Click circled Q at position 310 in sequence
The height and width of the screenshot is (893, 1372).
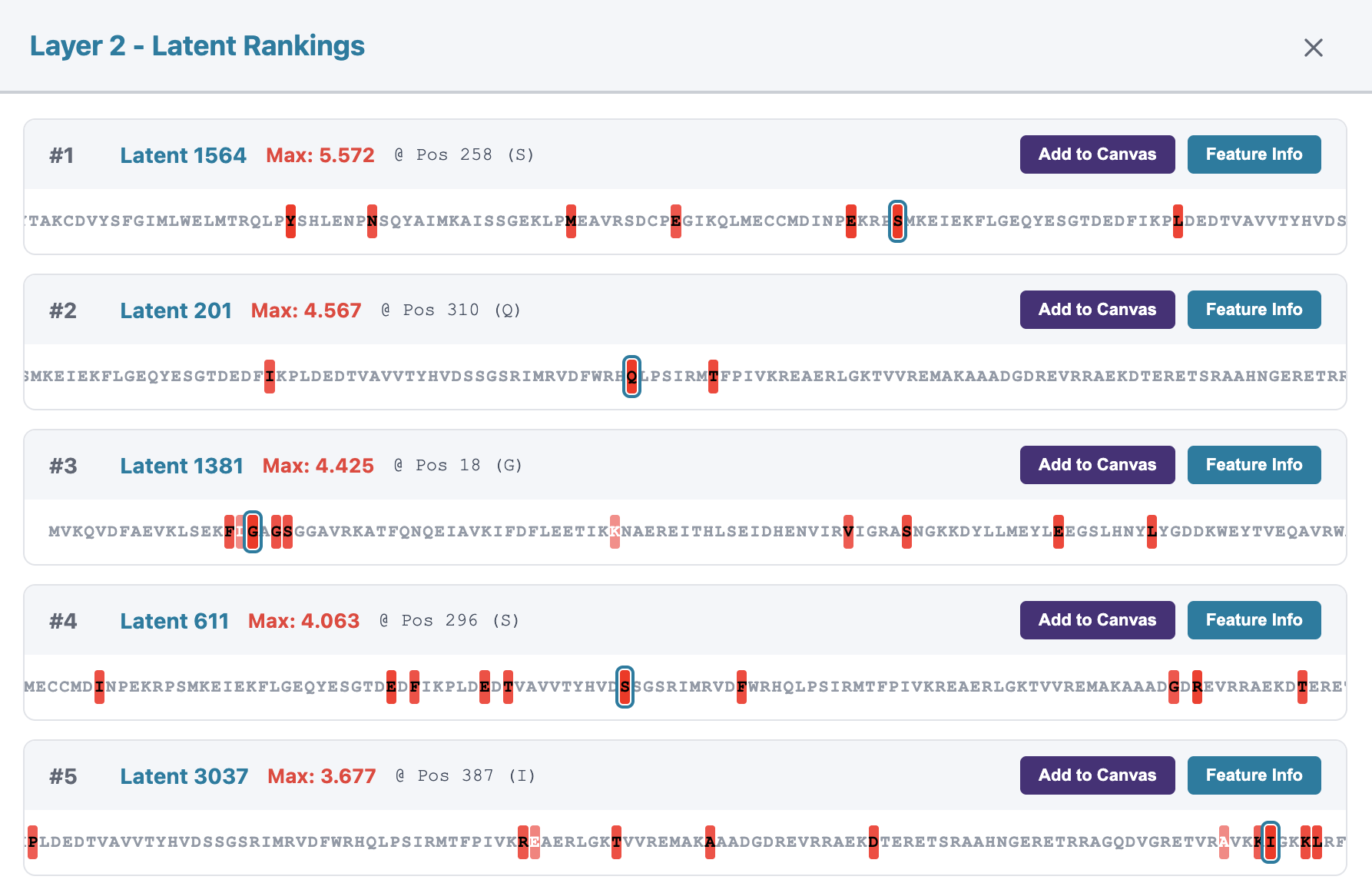tap(631, 377)
